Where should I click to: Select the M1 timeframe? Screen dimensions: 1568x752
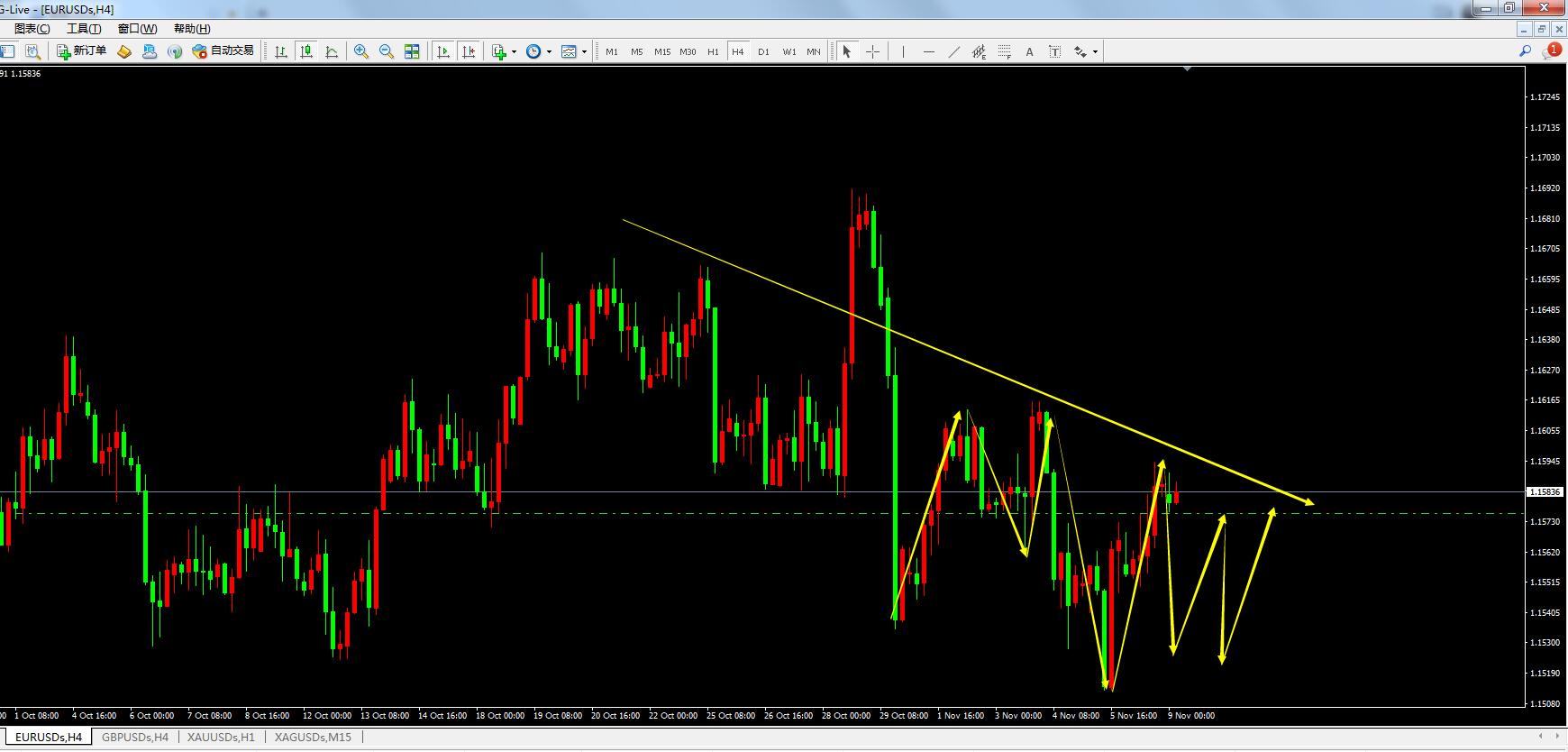click(612, 51)
